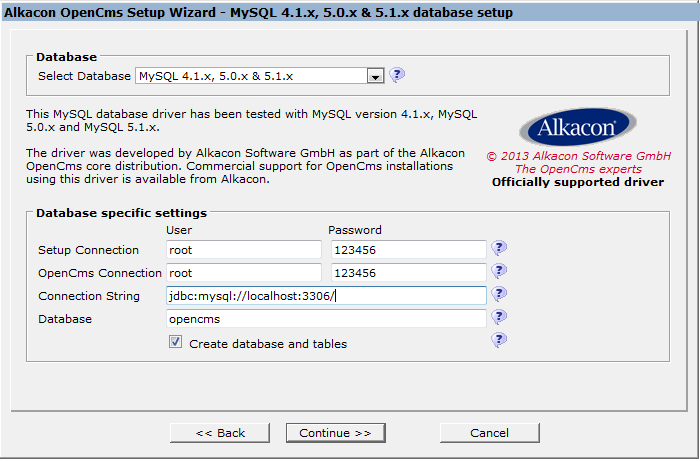Open help for Select Database dropdown

pyautogui.click(x=397, y=75)
